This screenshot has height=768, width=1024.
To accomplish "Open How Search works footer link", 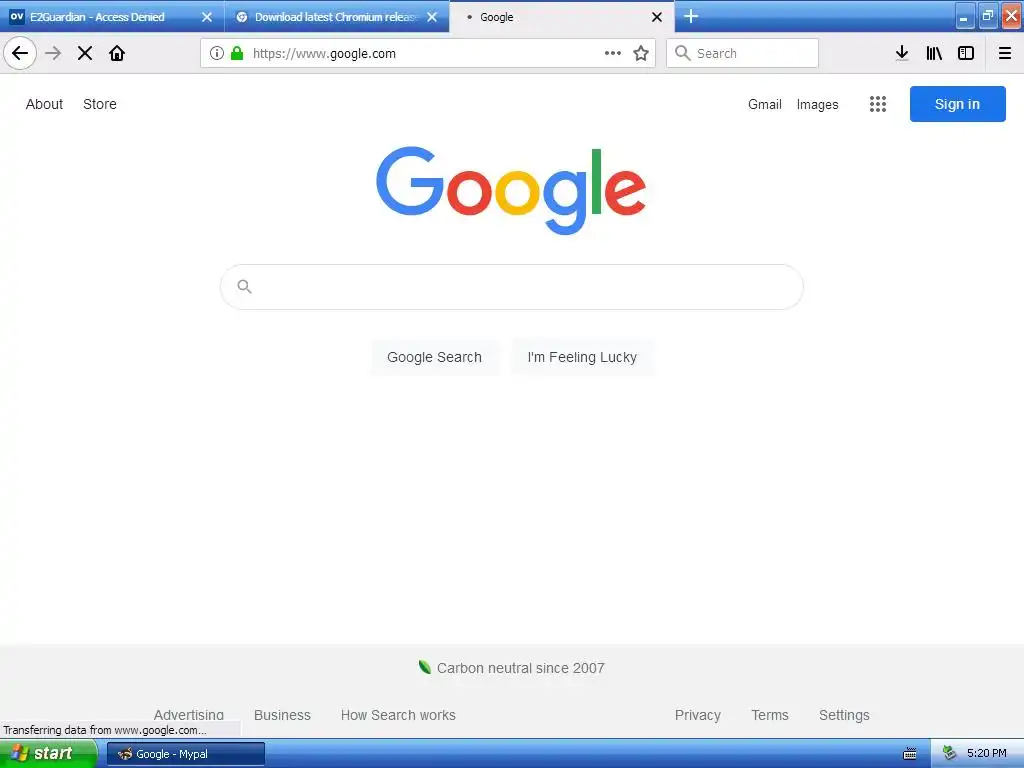I will 398,715.
